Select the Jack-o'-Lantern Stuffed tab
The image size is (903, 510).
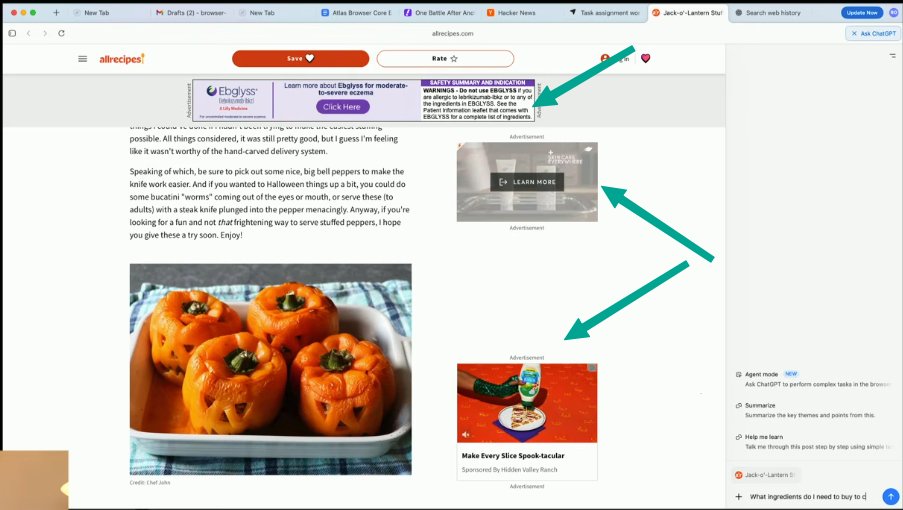click(688, 13)
